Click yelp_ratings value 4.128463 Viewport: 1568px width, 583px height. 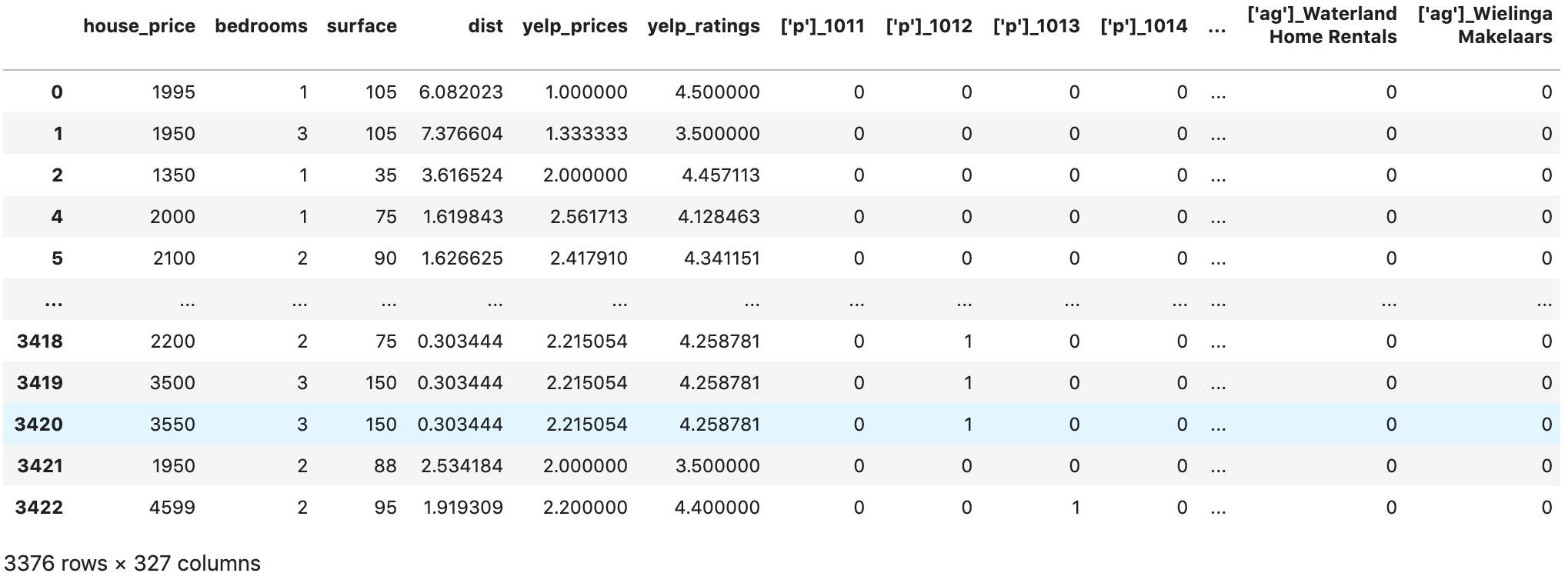719,217
